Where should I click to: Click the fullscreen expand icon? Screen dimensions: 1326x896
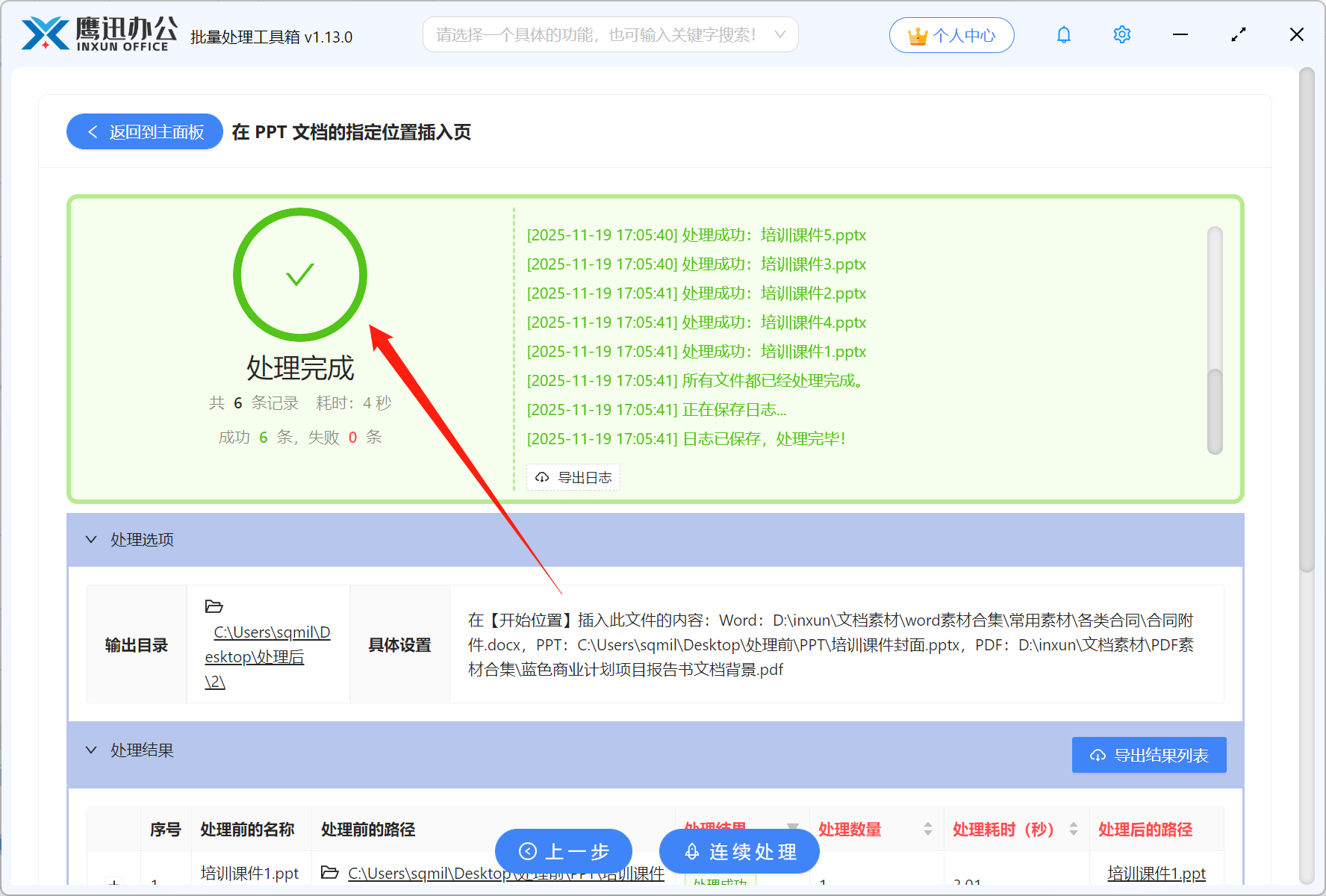(1239, 34)
